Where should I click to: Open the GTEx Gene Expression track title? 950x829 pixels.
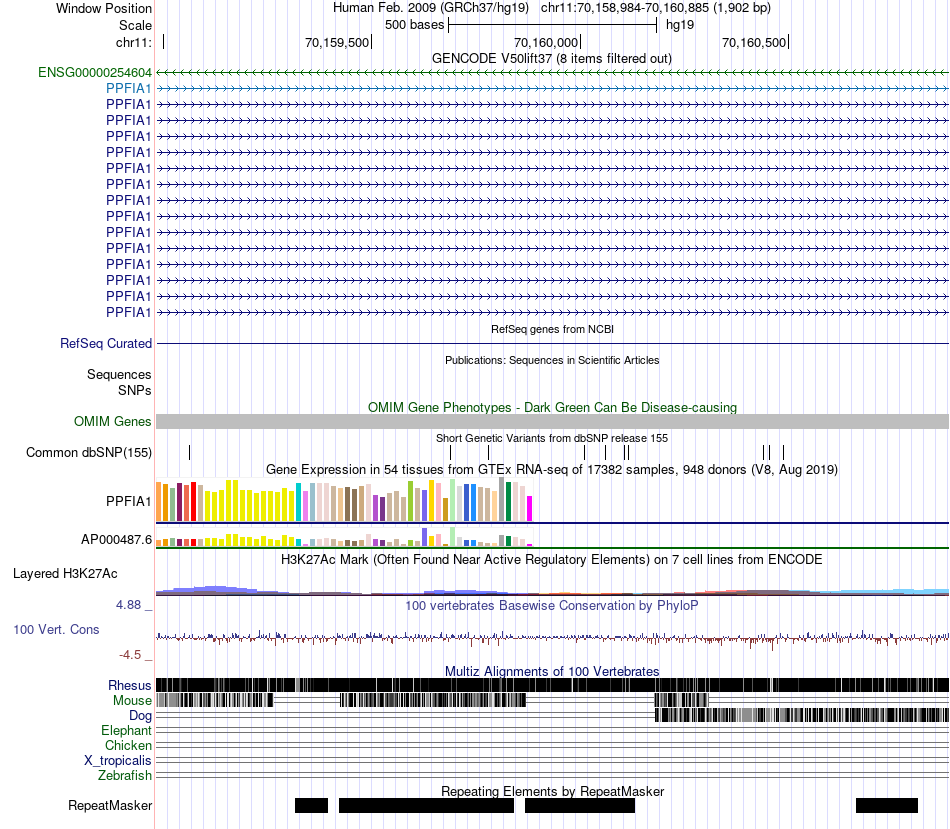[552, 470]
